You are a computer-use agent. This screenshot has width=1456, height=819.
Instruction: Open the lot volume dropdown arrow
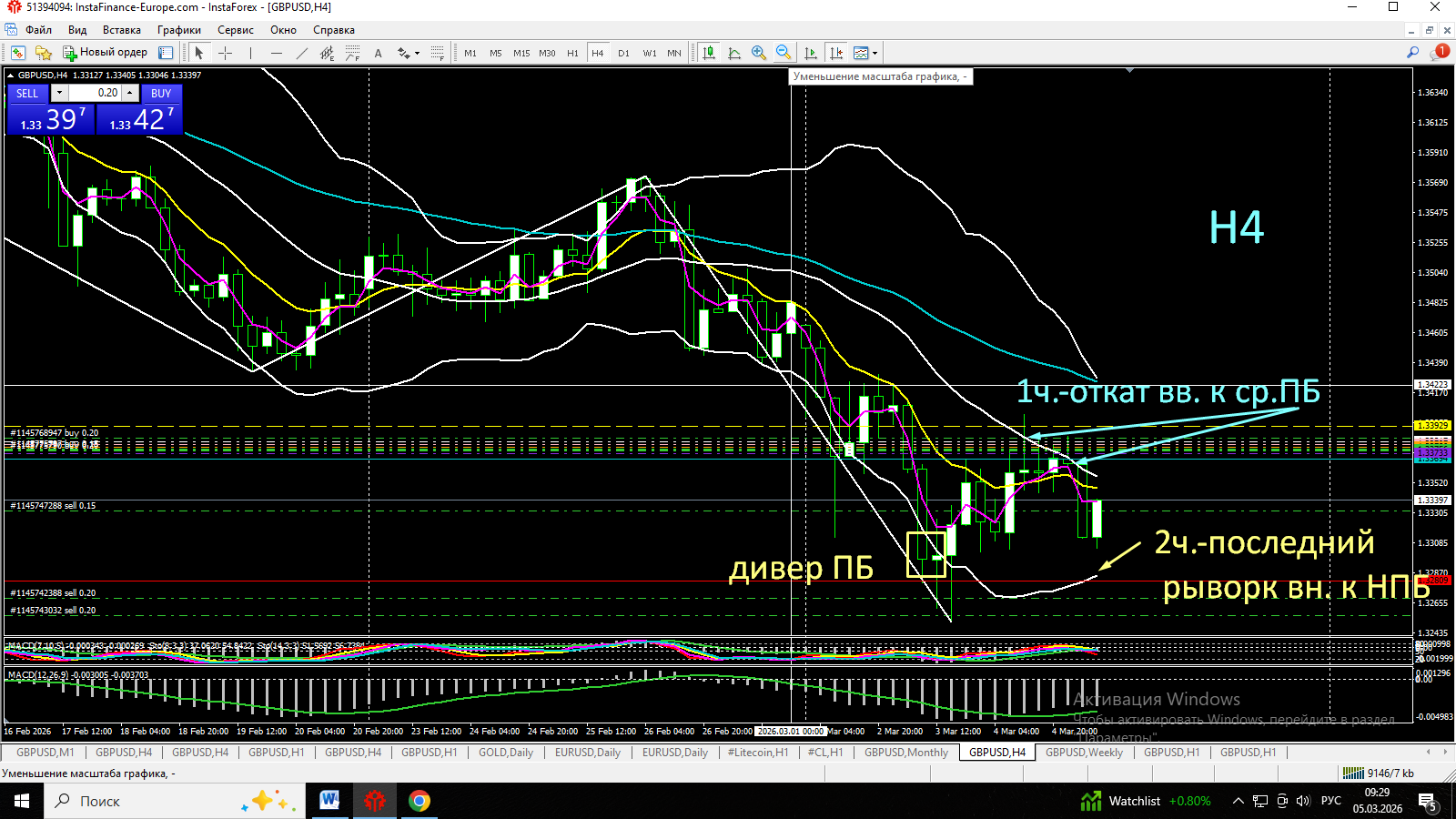click(x=59, y=93)
